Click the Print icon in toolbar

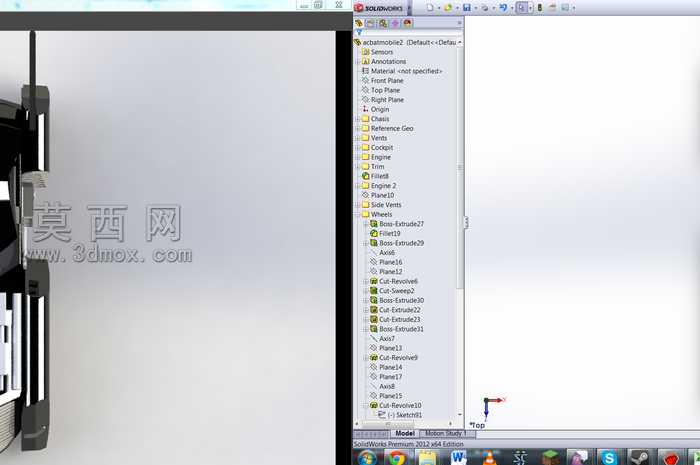click(484, 8)
